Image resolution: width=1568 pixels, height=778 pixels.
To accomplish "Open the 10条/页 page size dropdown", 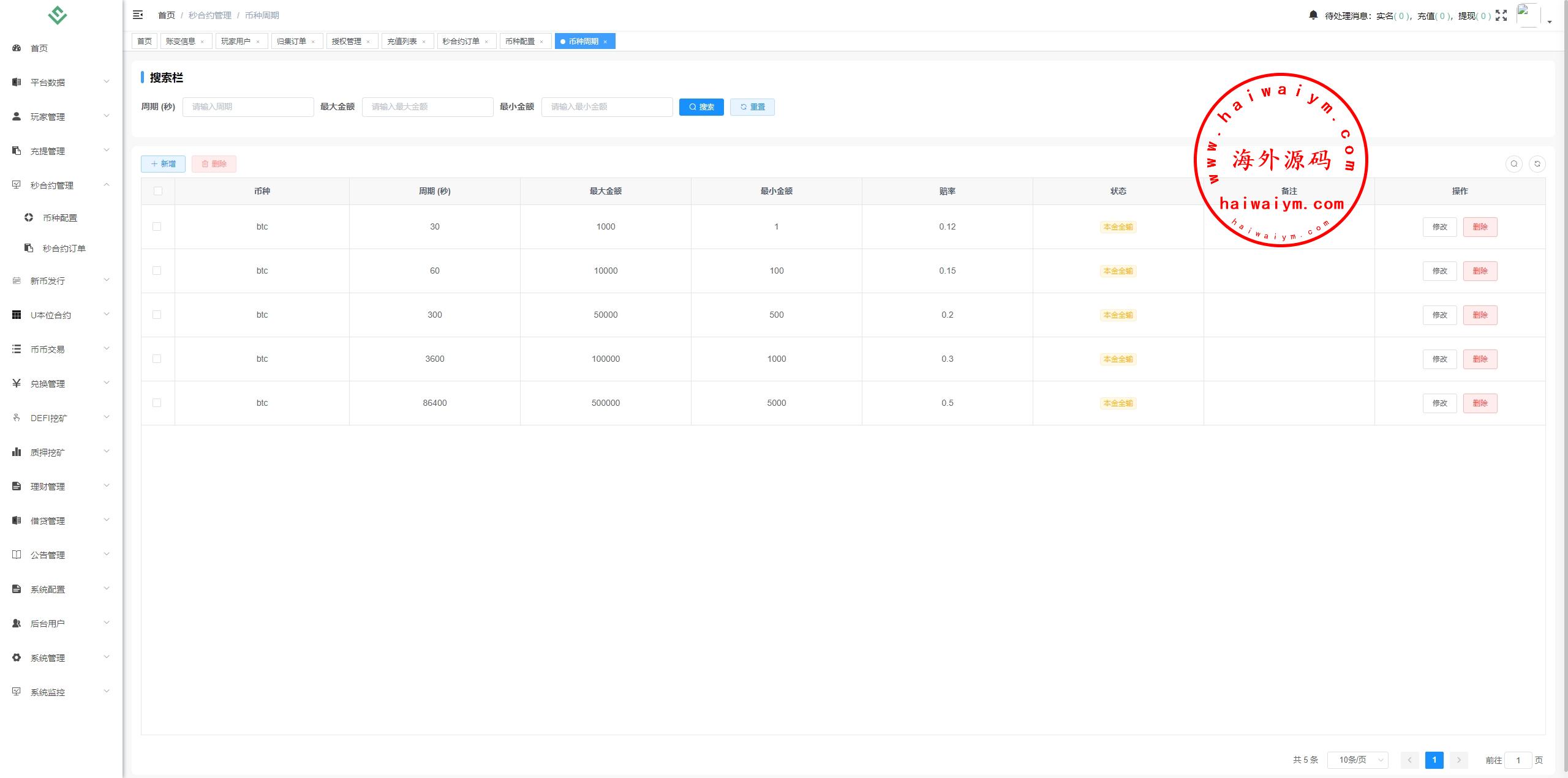I will [1357, 760].
